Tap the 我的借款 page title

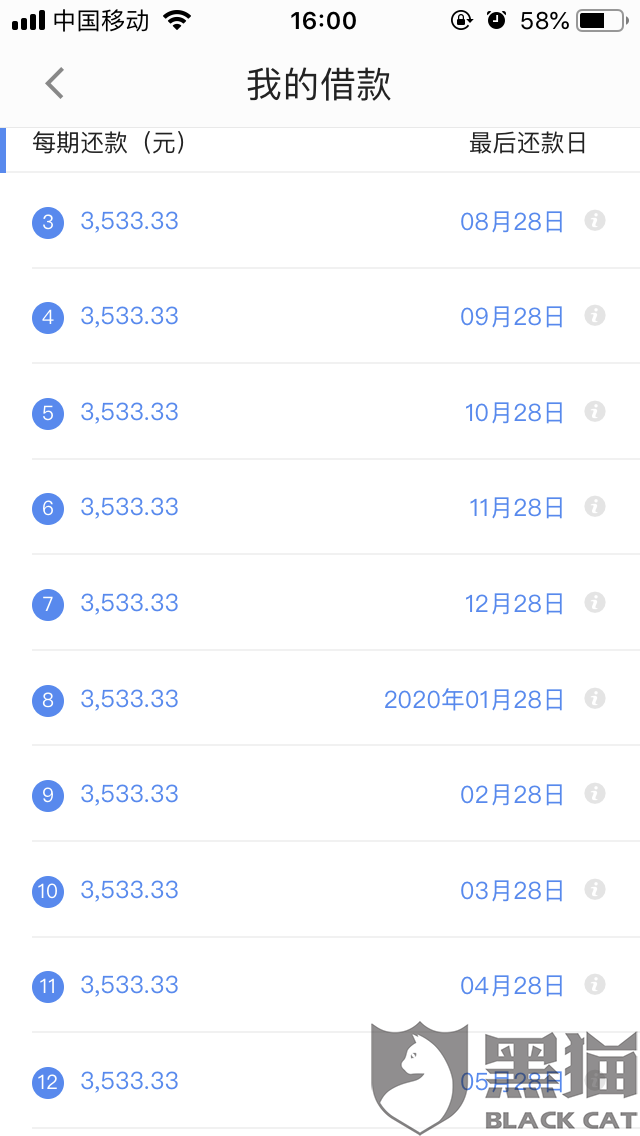click(319, 85)
